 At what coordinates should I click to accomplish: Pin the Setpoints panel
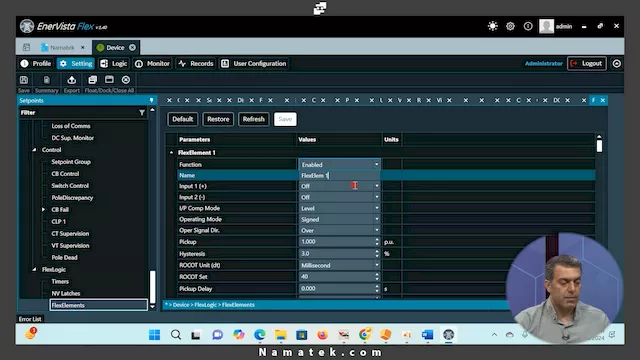tap(151, 100)
